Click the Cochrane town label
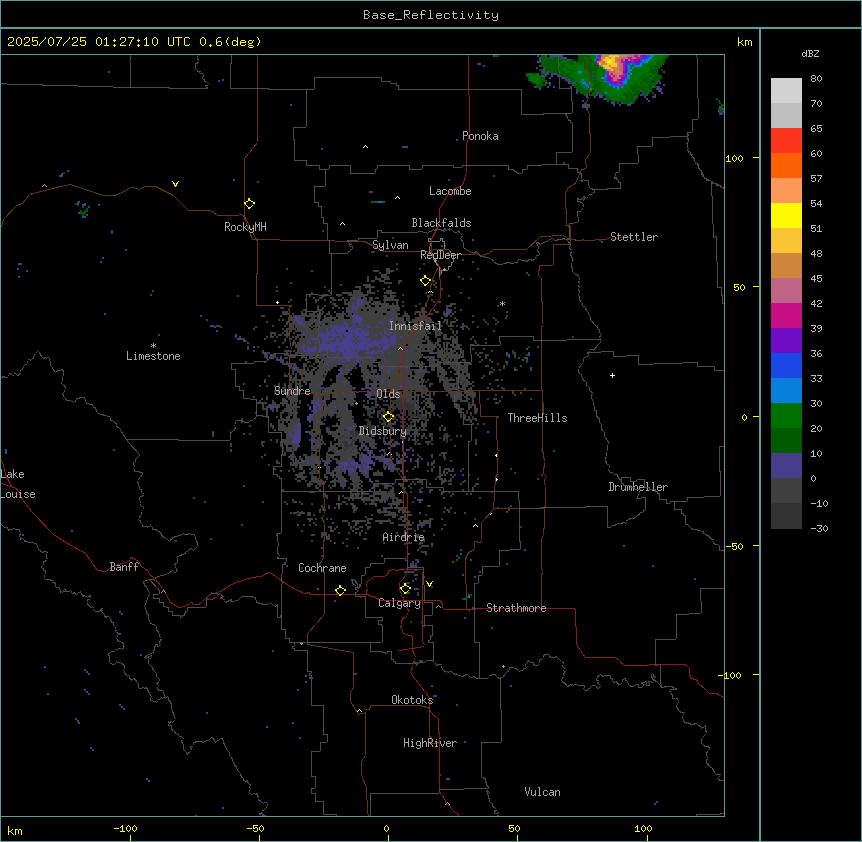Screen dimensions: 862x842 pos(322,568)
